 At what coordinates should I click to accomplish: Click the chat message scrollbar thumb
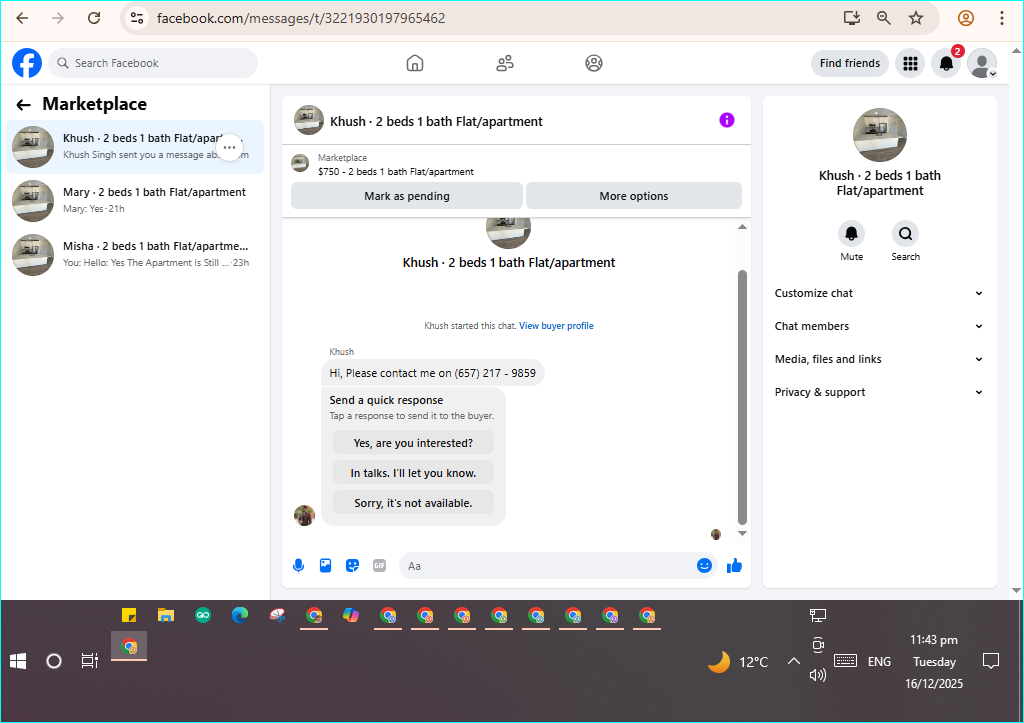tap(742, 396)
